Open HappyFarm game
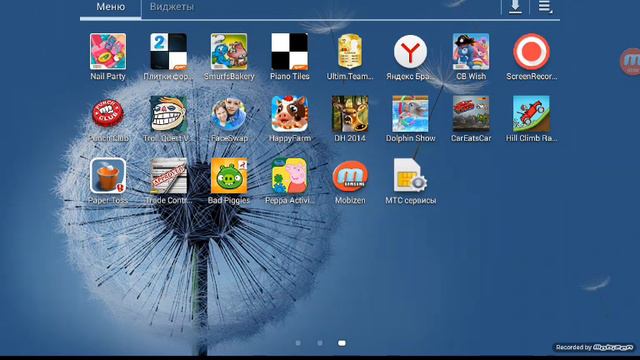The image size is (640, 360). (289, 114)
